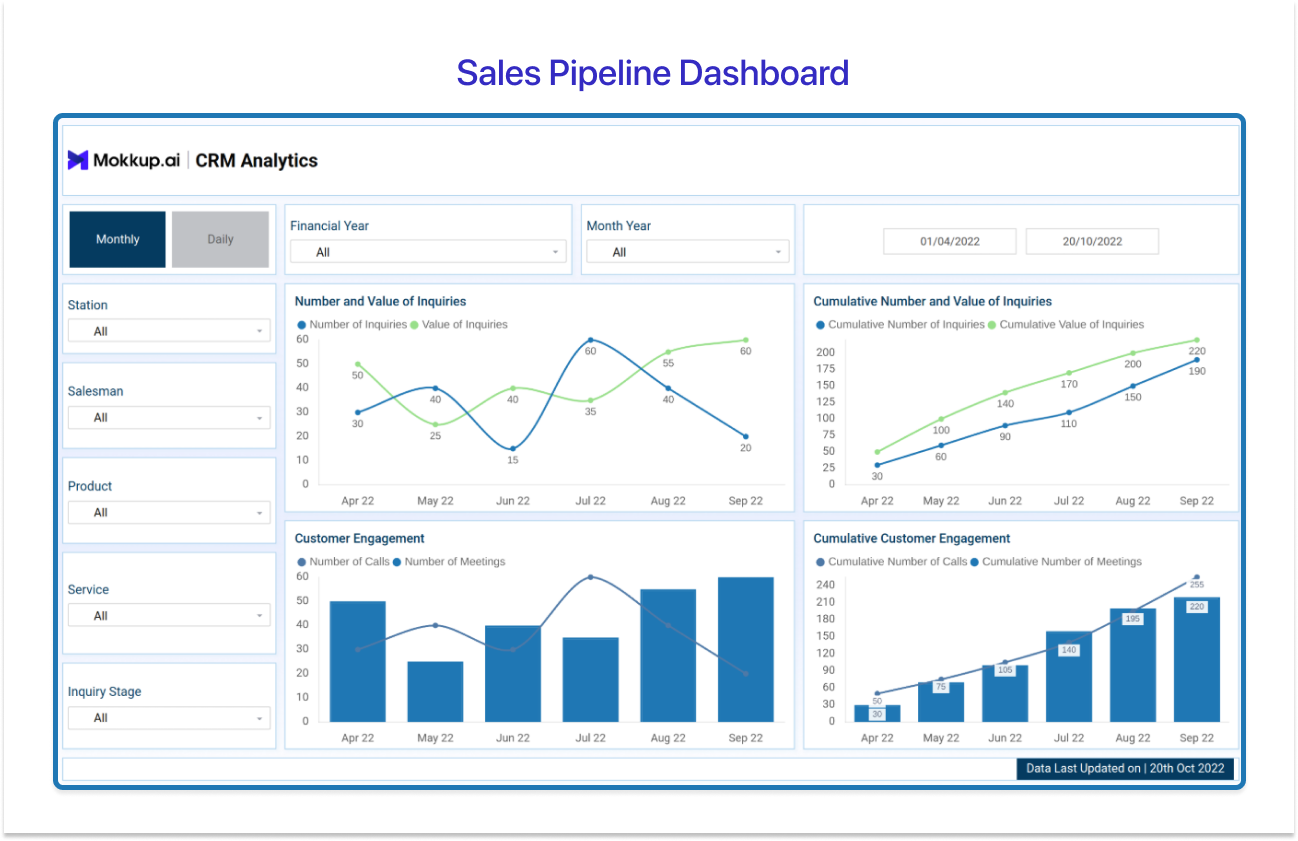Viewport: 1298px width, 841px height.
Task: Open the Financial Year dropdown
Action: click(428, 252)
